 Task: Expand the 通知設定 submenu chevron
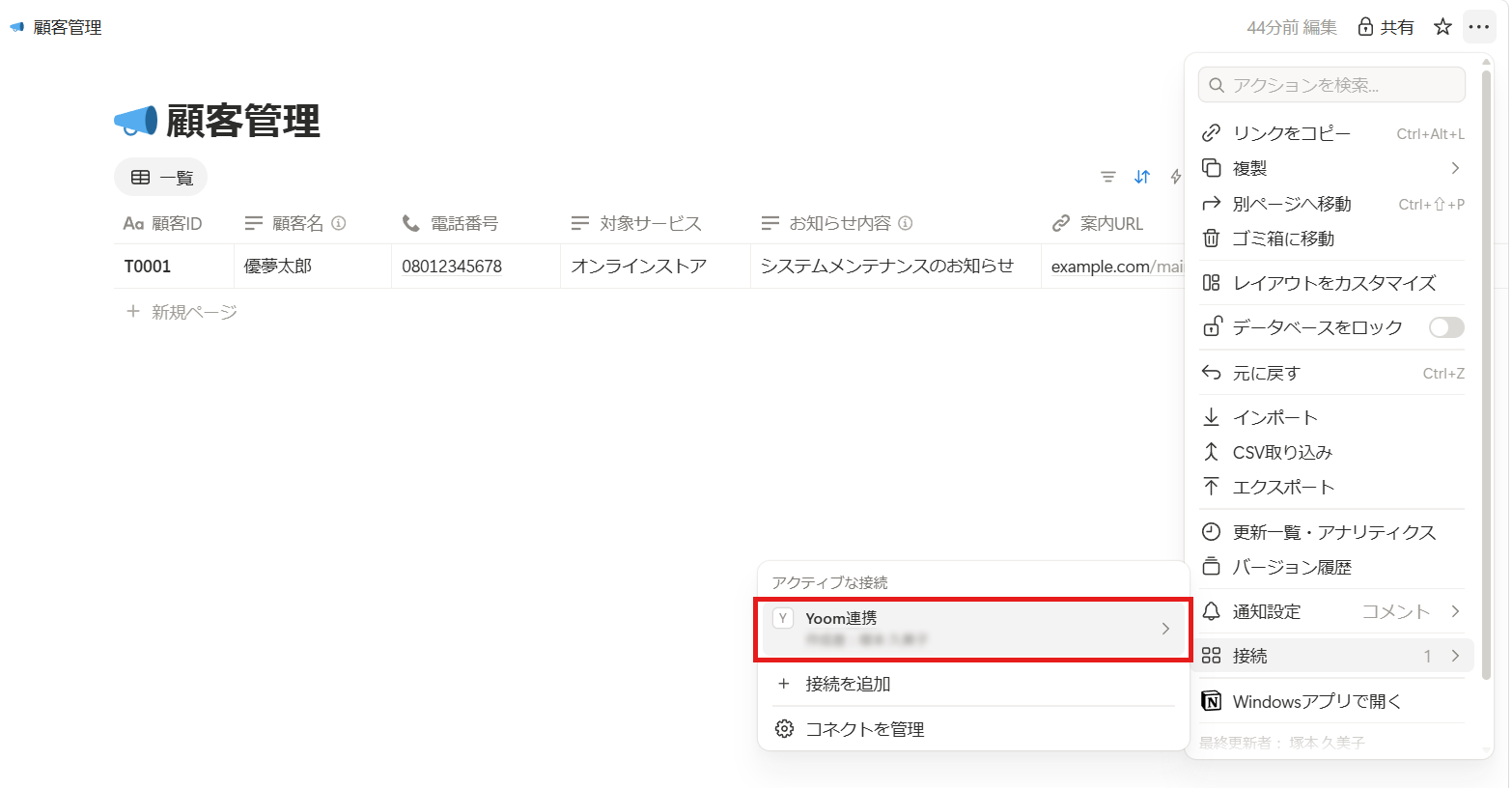click(1455, 611)
